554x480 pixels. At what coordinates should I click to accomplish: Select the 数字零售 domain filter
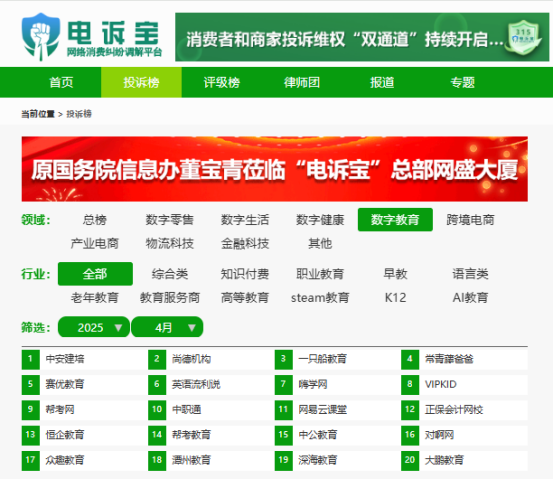coord(170,220)
